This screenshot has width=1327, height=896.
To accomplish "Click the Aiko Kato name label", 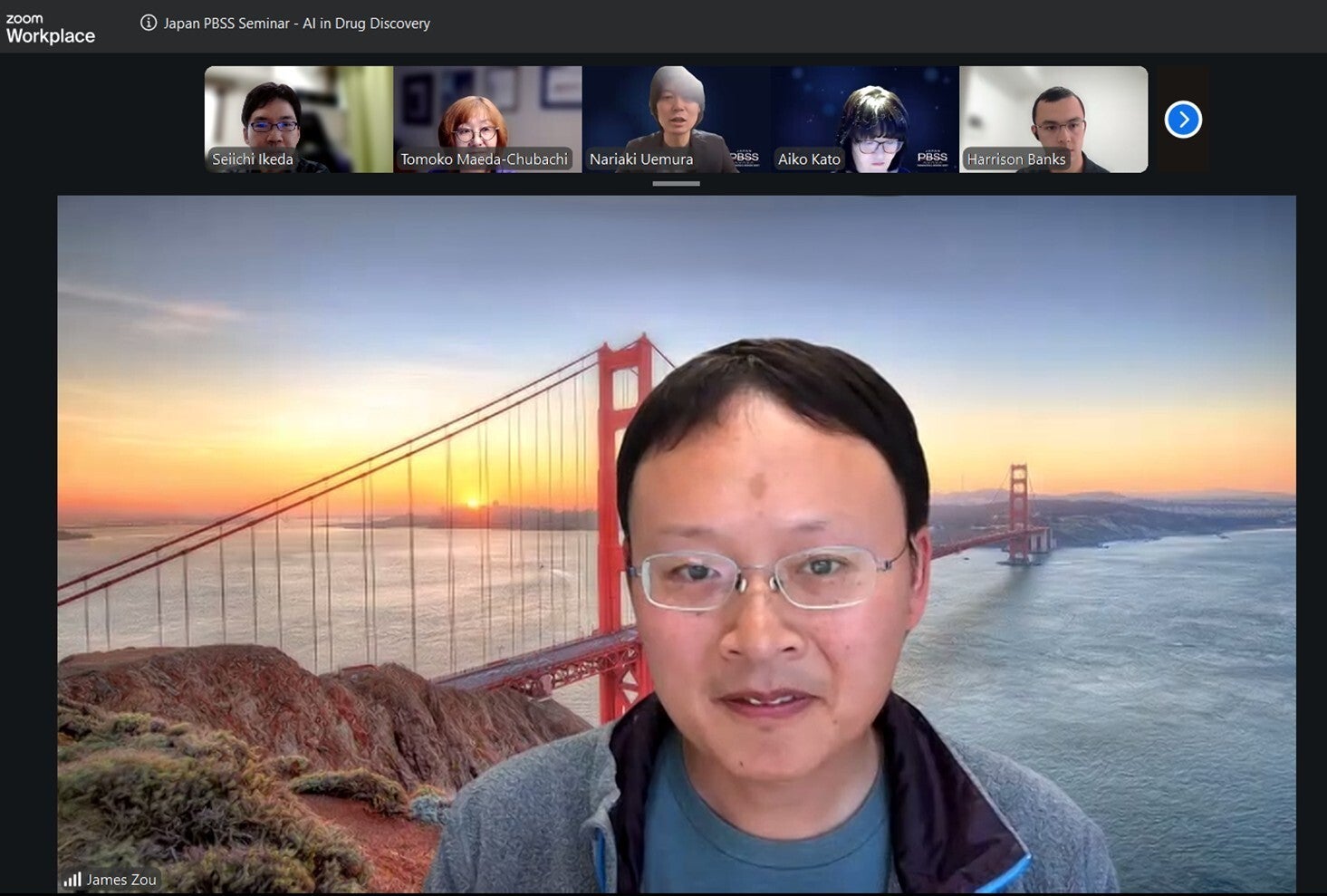I will point(809,159).
